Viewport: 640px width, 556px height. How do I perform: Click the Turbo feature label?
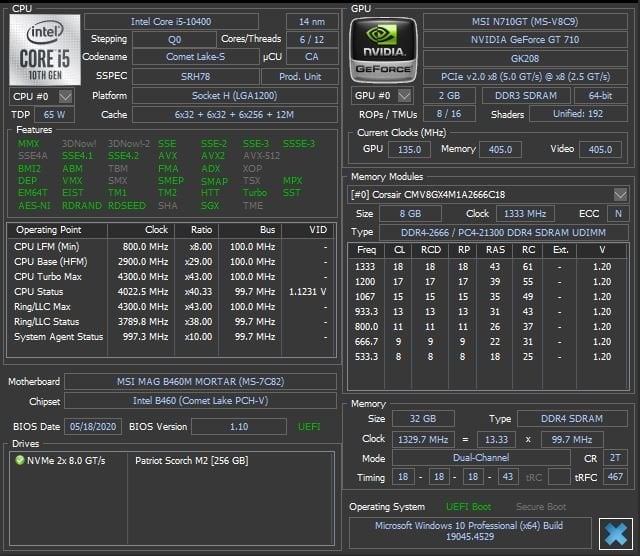[255, 193]
